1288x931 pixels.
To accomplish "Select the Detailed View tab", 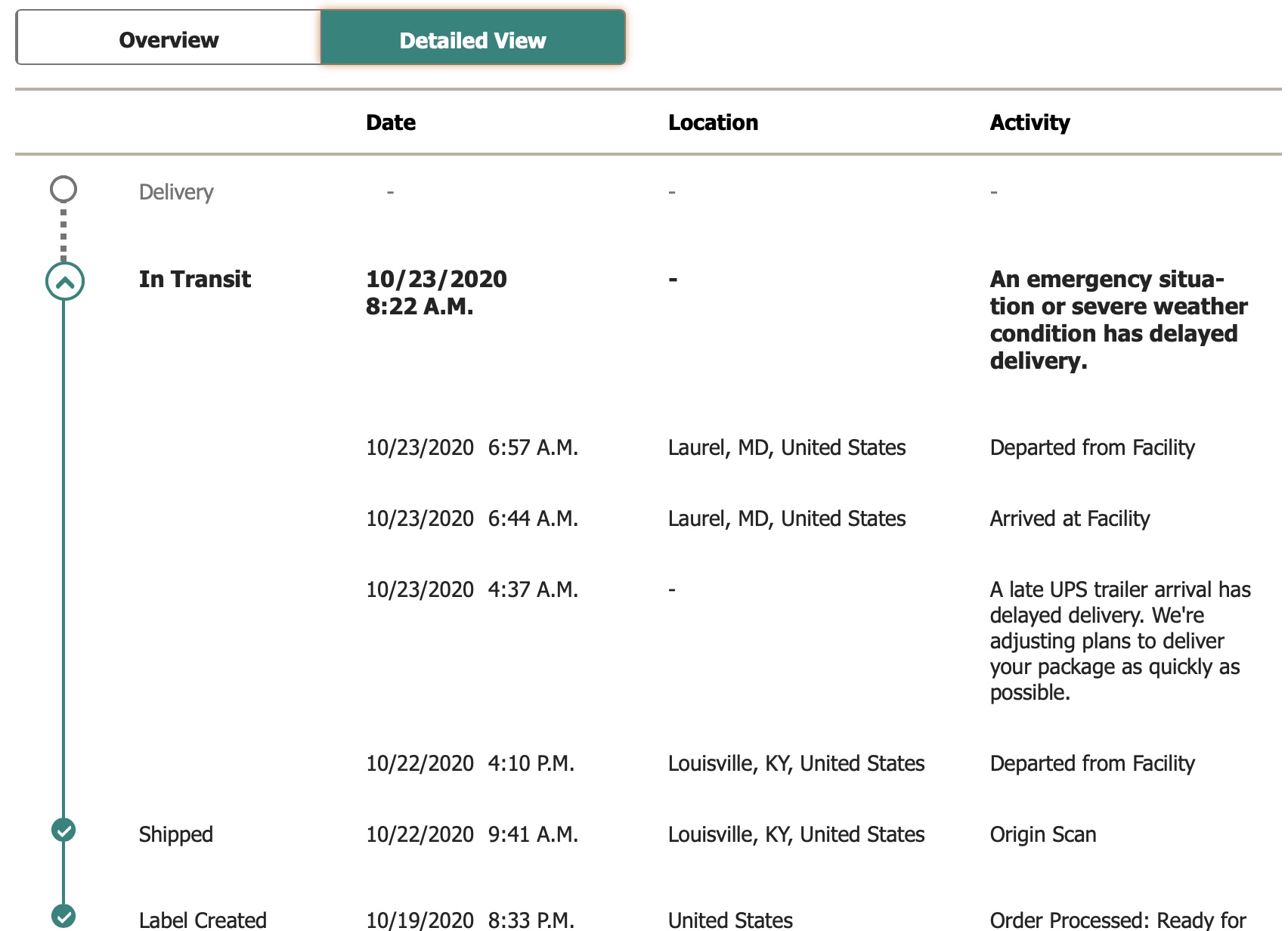I will 472,39.
